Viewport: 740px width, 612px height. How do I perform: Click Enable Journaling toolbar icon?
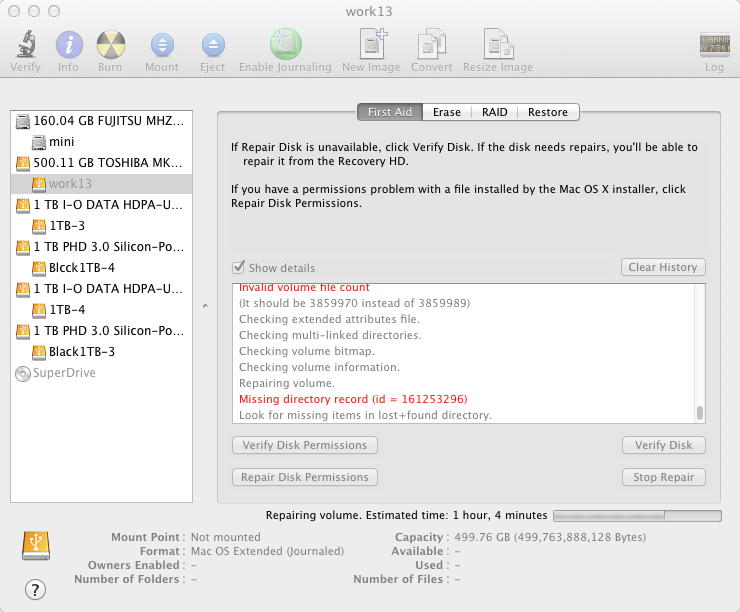point(286,44)
